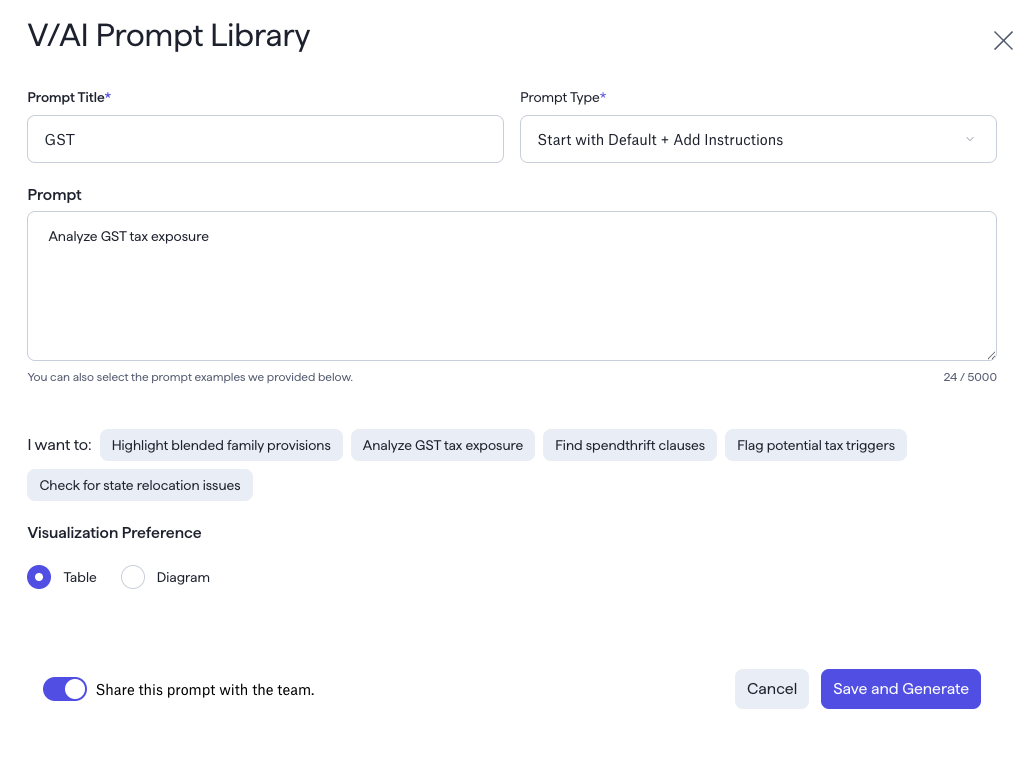
Task: Click the 'Prompt Type' field label
Action: [x=560, y=97]
